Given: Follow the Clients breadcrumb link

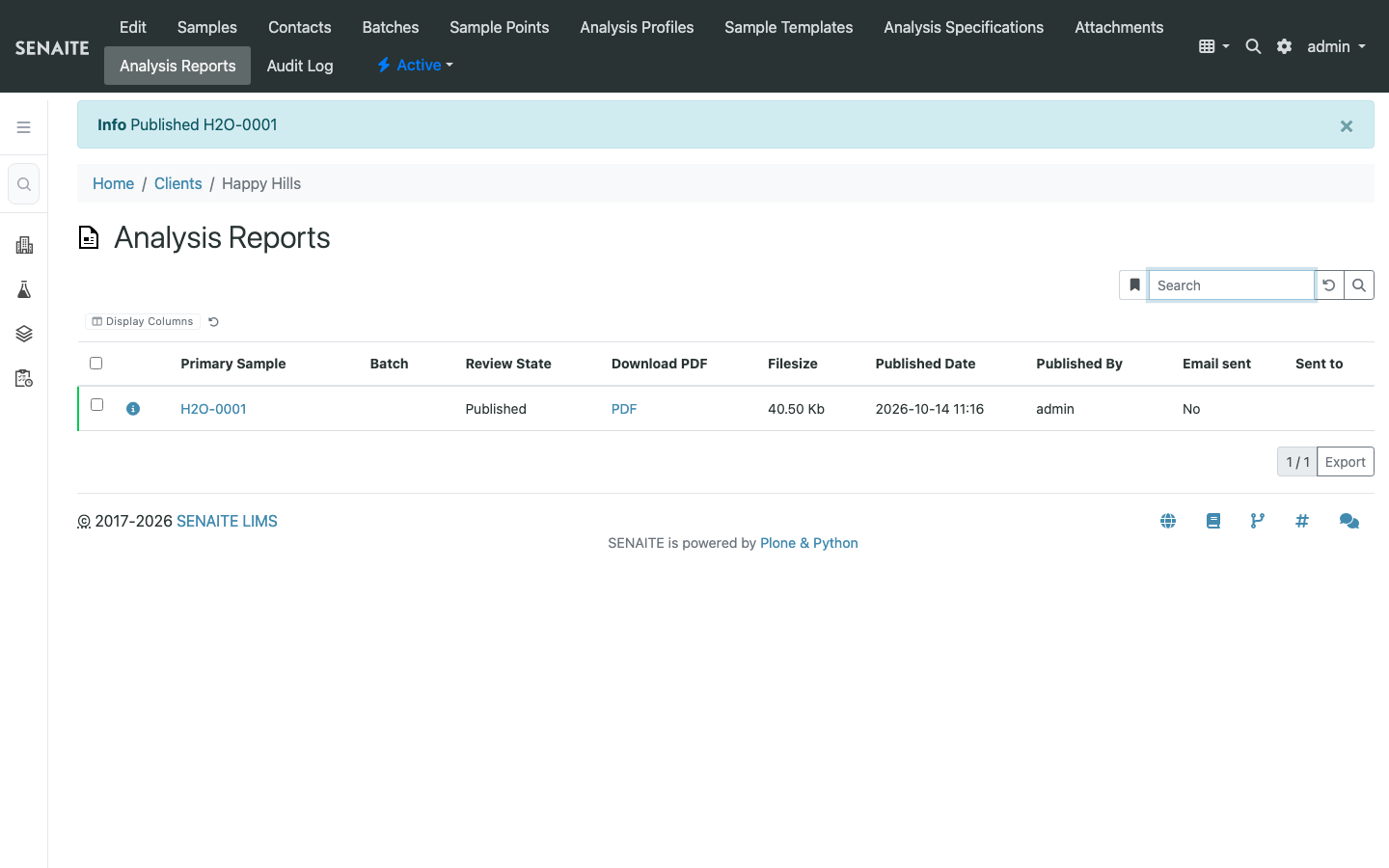Looking at the screenshot, I should [178, 183].
